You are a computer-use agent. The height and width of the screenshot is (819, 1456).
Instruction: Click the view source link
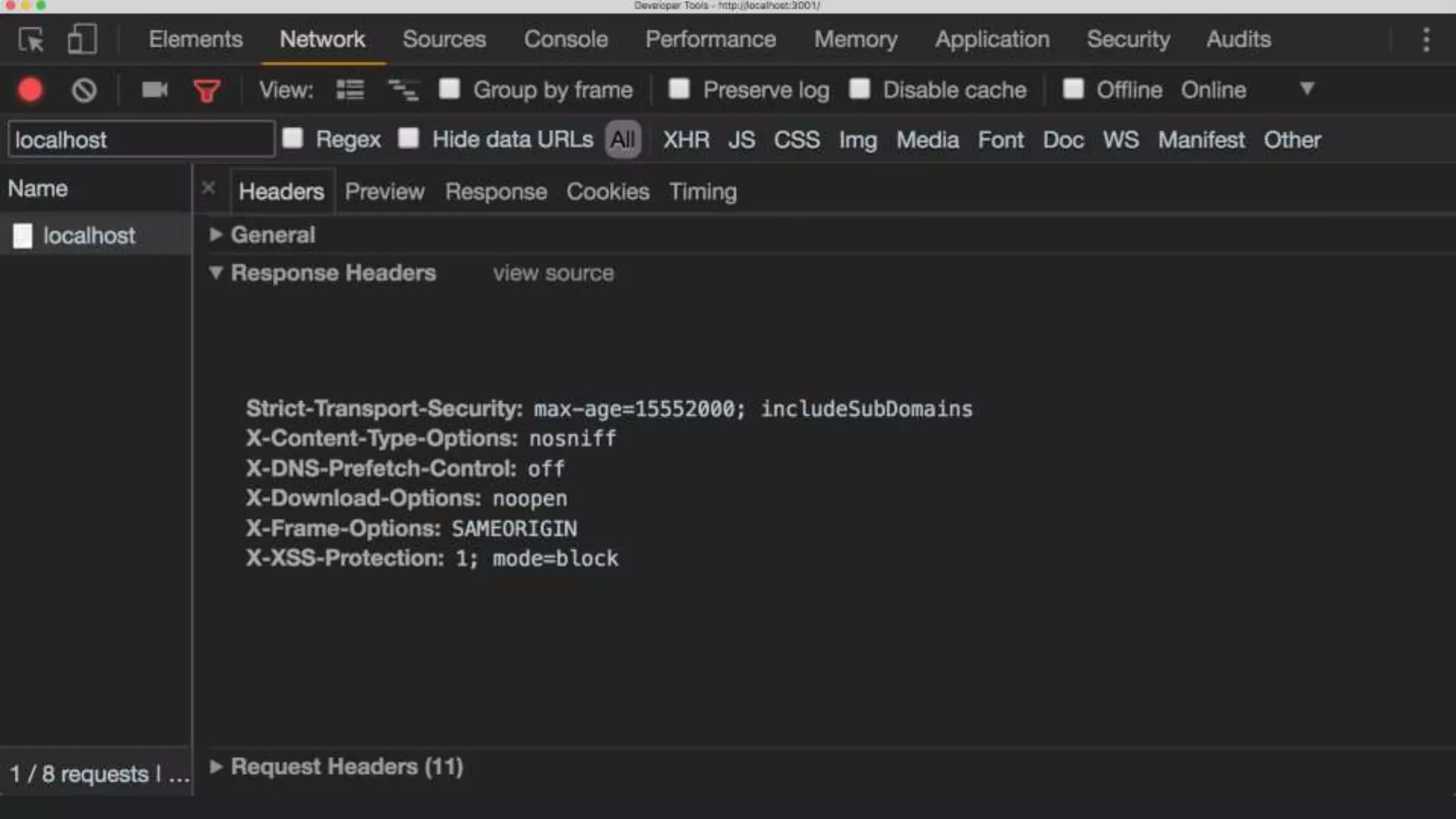pyautogui.click(x=553, y=273)
